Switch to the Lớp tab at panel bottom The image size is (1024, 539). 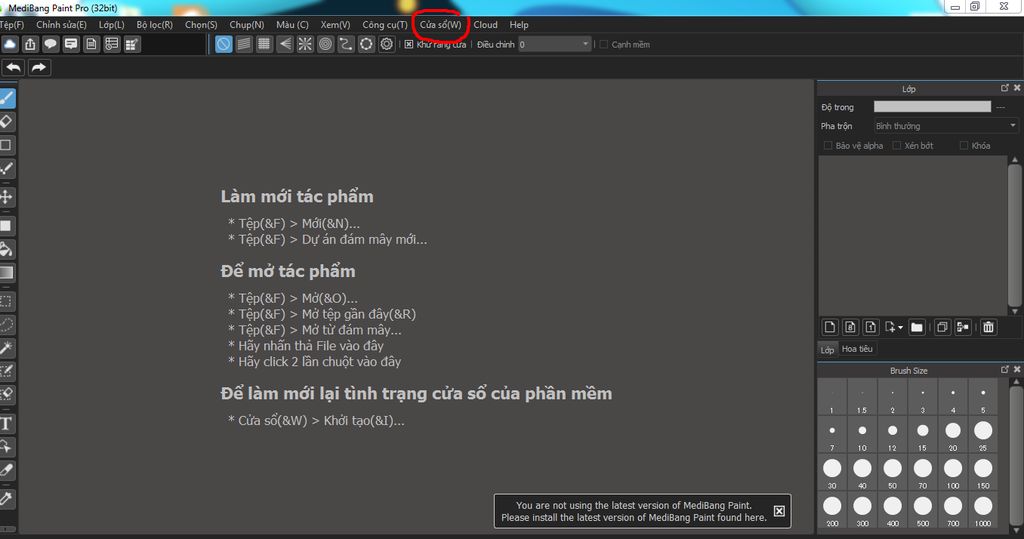[827, 350]
